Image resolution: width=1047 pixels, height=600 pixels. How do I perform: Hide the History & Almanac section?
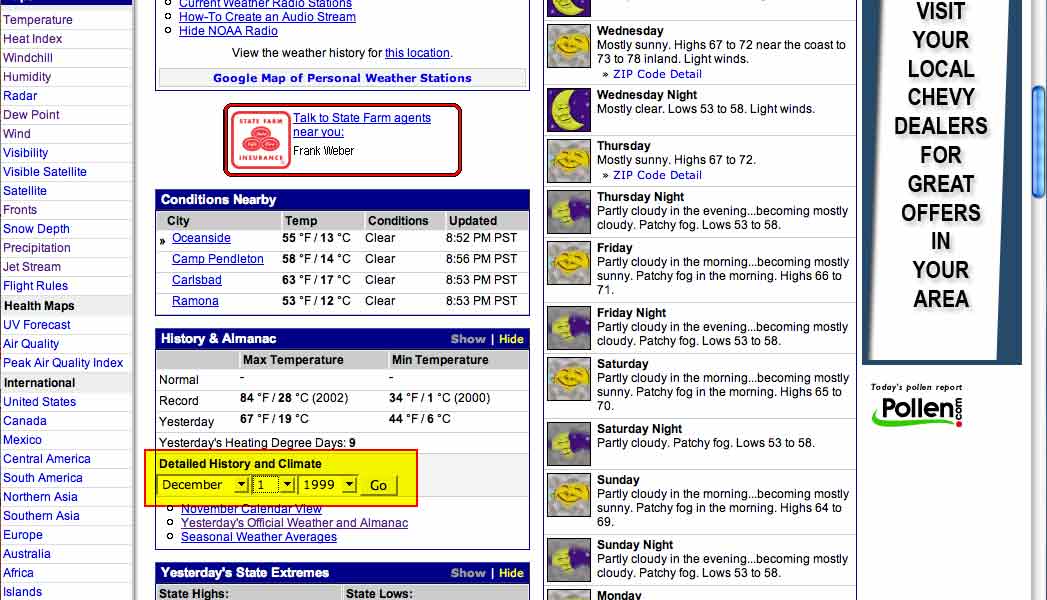click(511, 339)
